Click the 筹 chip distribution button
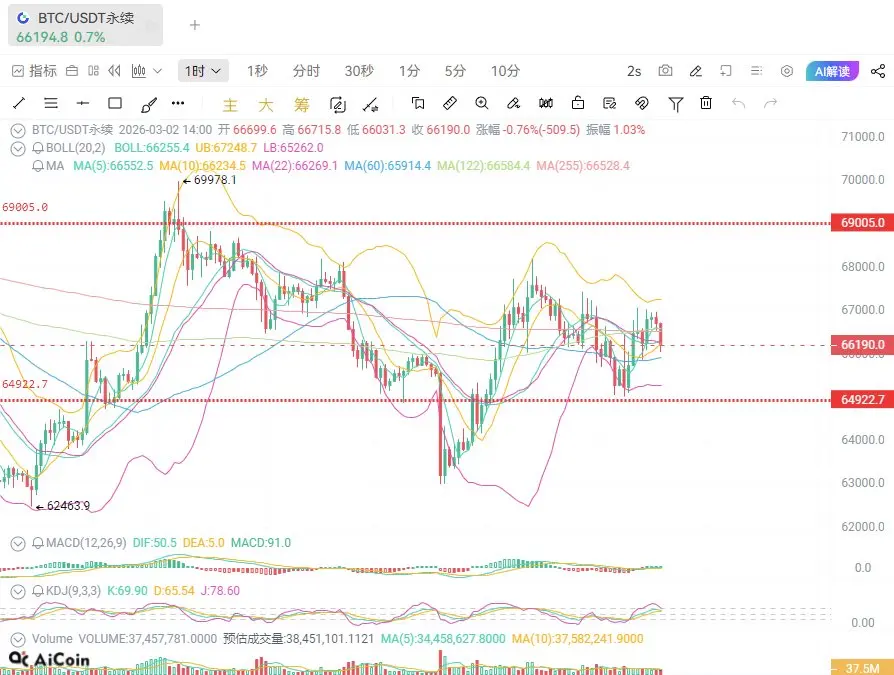894x675 pixels. pyautogui.click(x=302, y=104)
